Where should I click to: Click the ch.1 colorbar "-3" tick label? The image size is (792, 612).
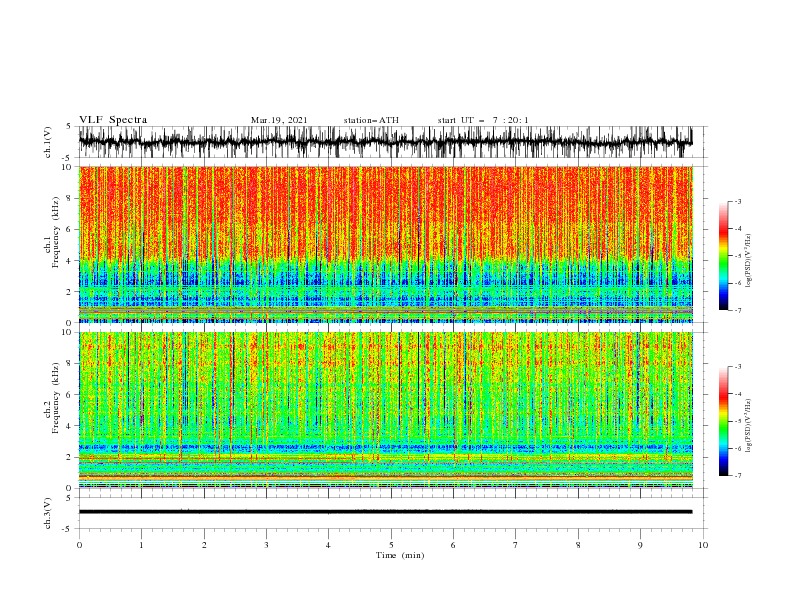(738, 201)
